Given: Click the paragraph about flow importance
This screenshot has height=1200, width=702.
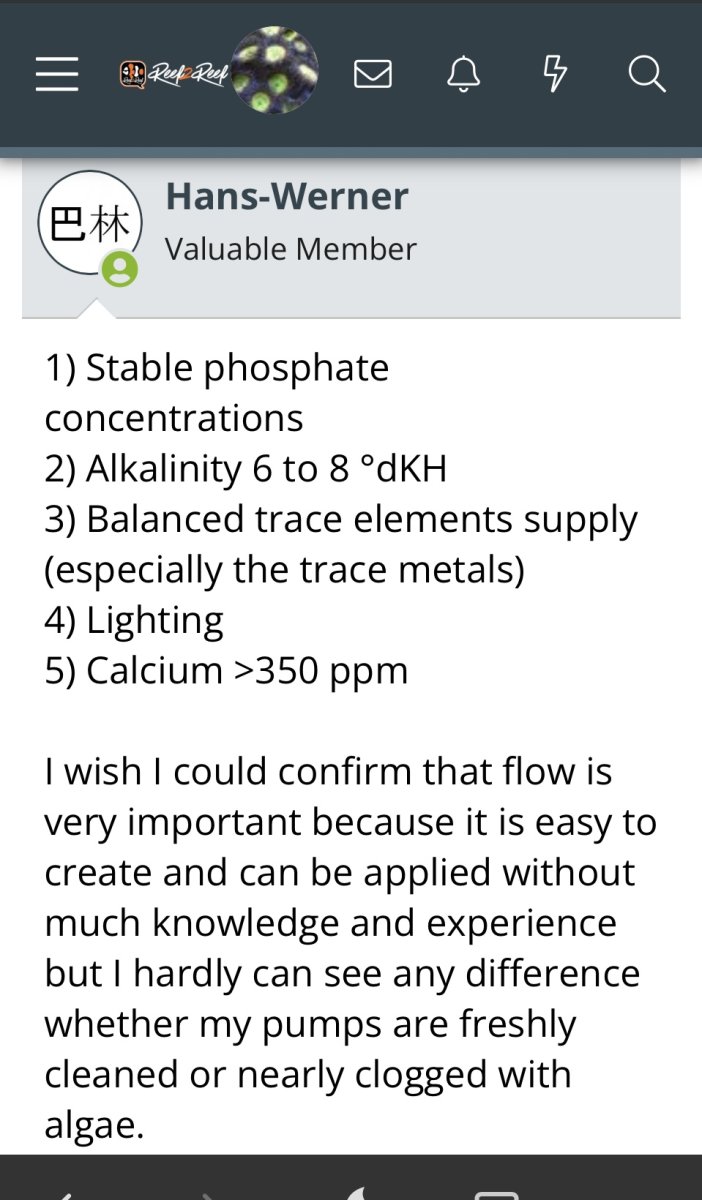Looking at the screenshot, I should (x=350, y=948).
